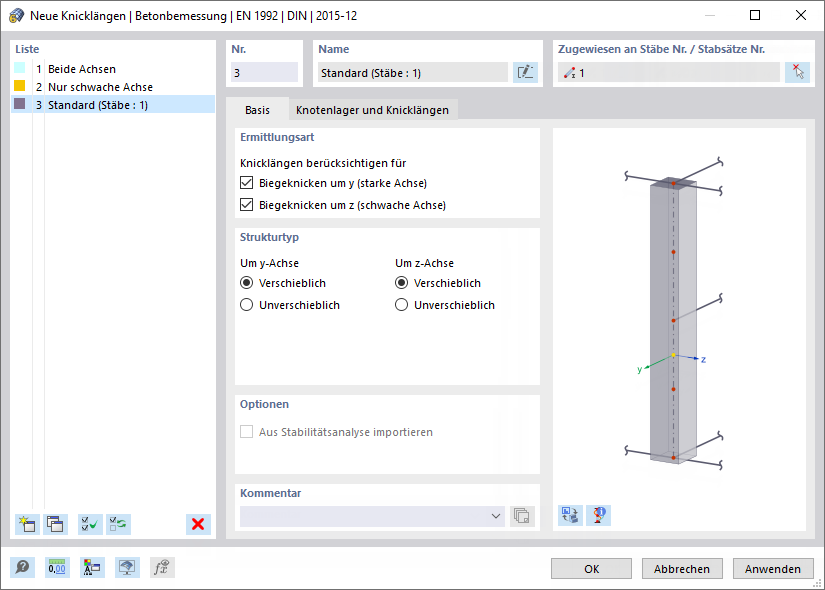Toggle Biegeknicken um y (starke Achse)

coord(246,183)
